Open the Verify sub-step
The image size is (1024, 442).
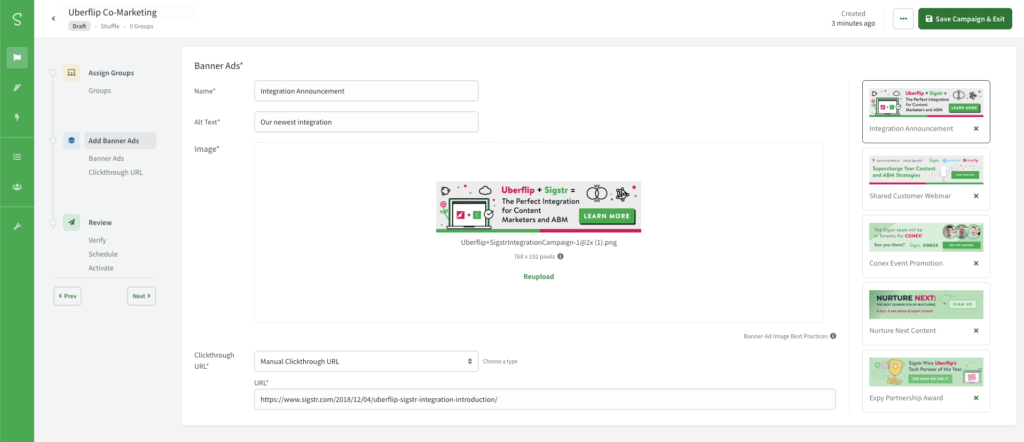(97, 240)
